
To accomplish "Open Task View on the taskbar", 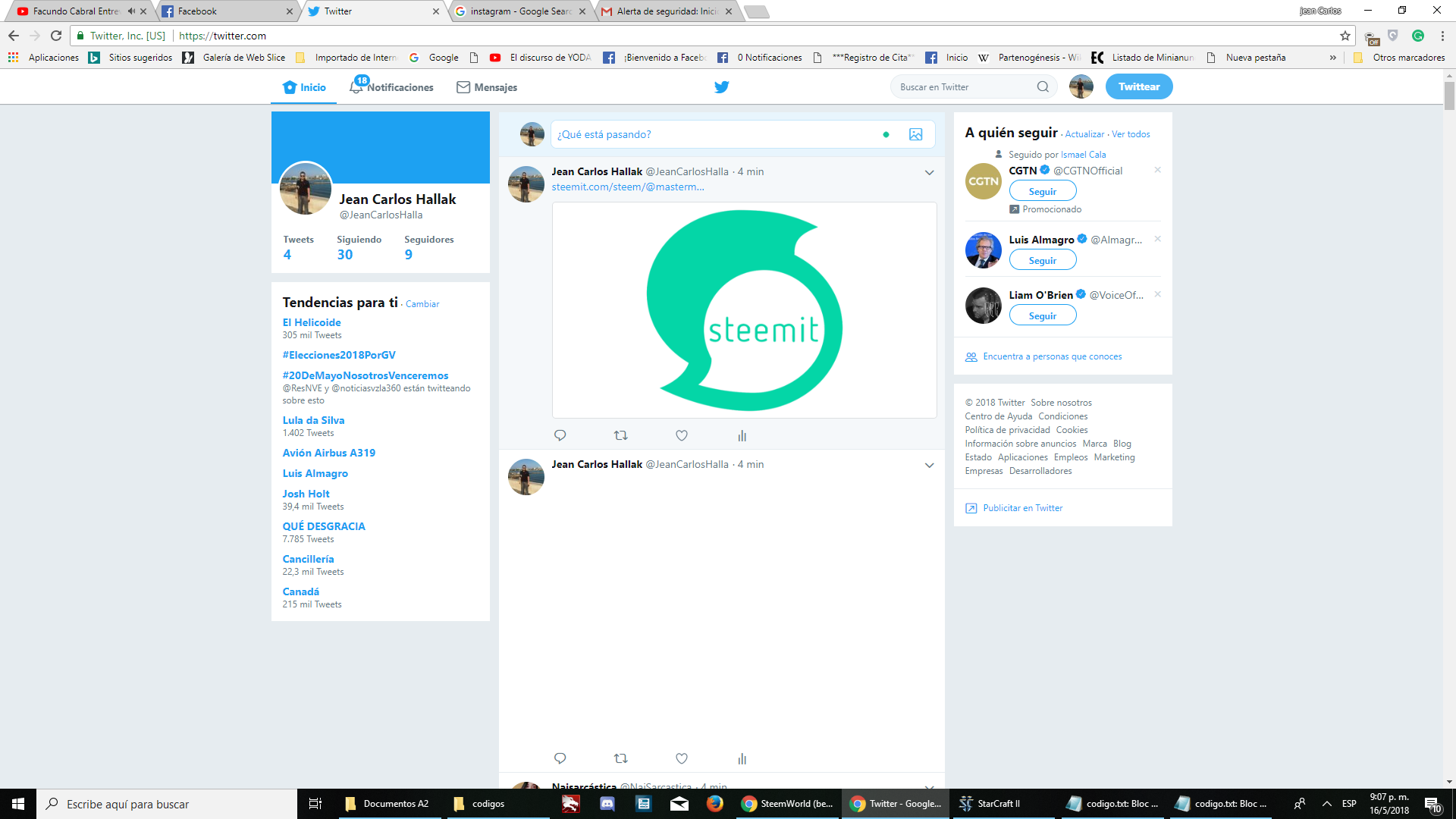I will (315, 804).
